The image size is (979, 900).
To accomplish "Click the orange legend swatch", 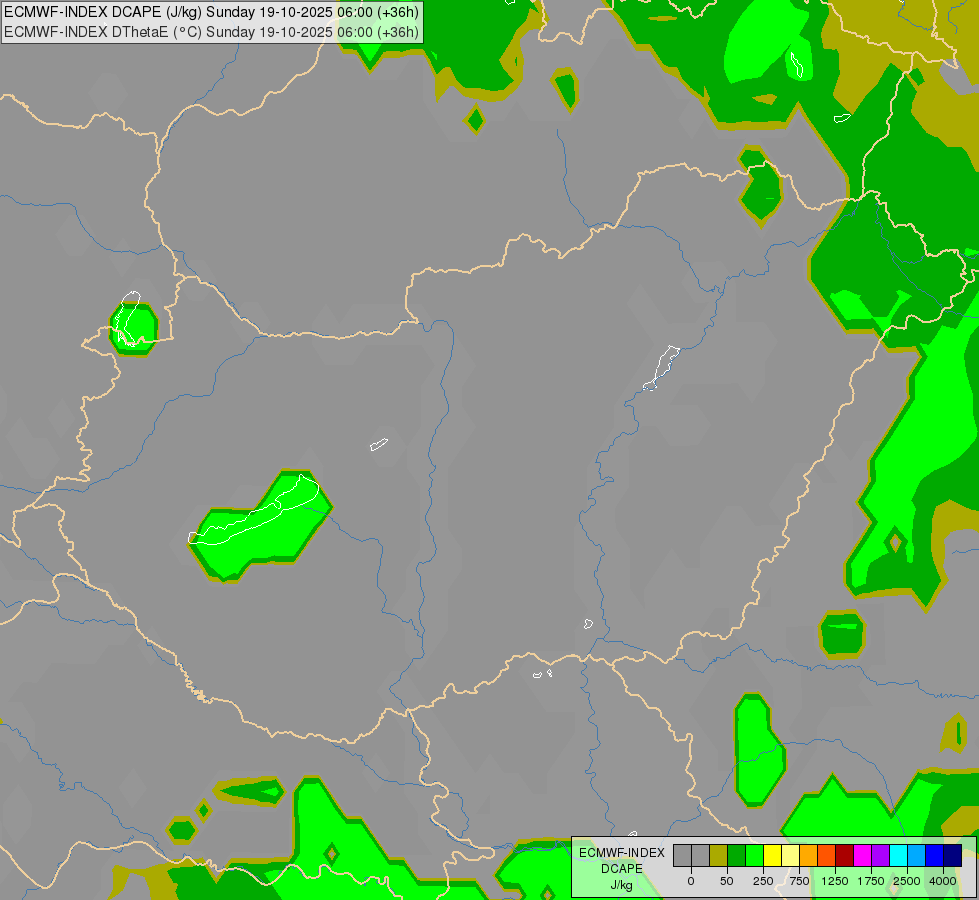I will pyautogui.click(x=809, y=856).
